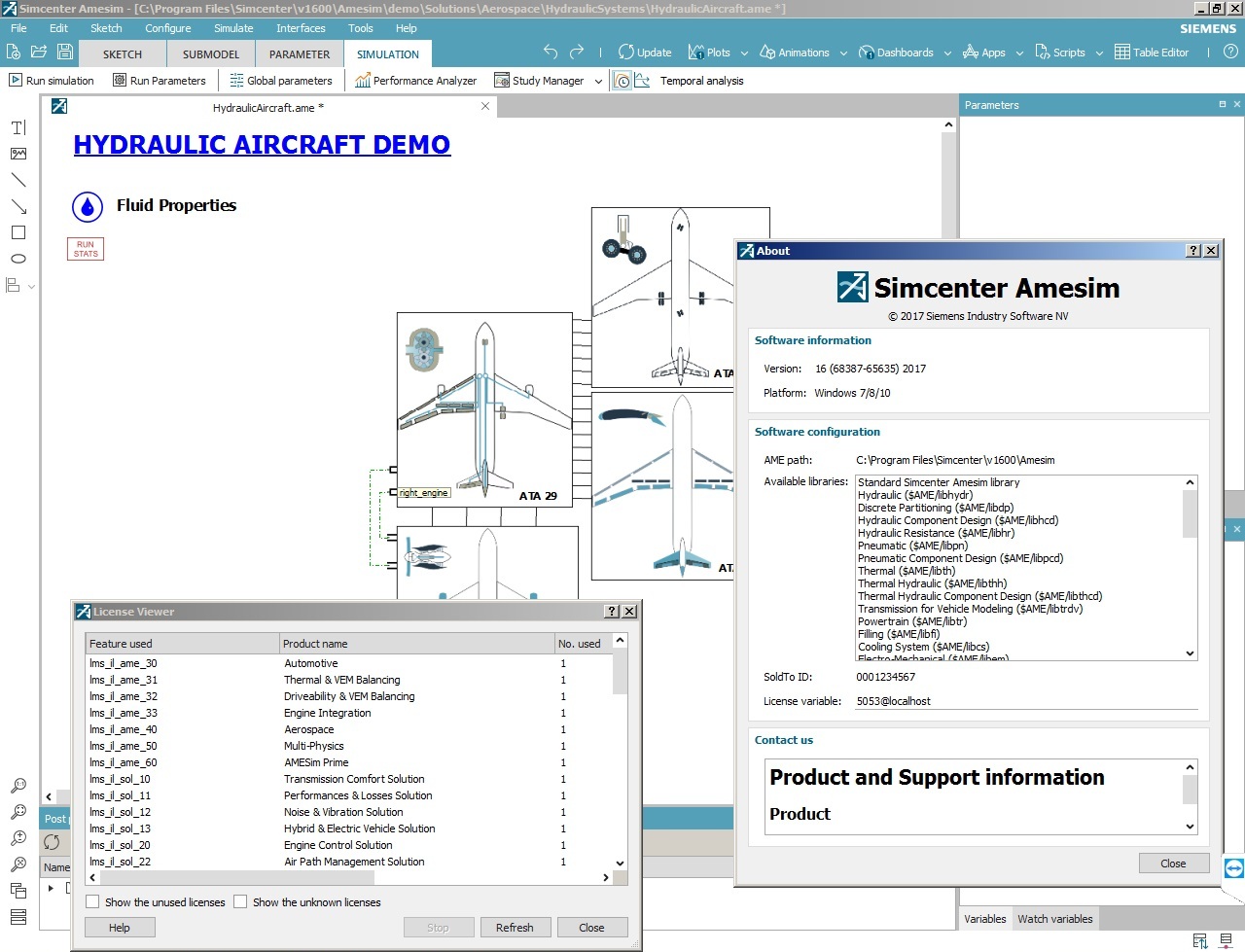
Task: Open the Simulate menu
Action: pos(233,28)
